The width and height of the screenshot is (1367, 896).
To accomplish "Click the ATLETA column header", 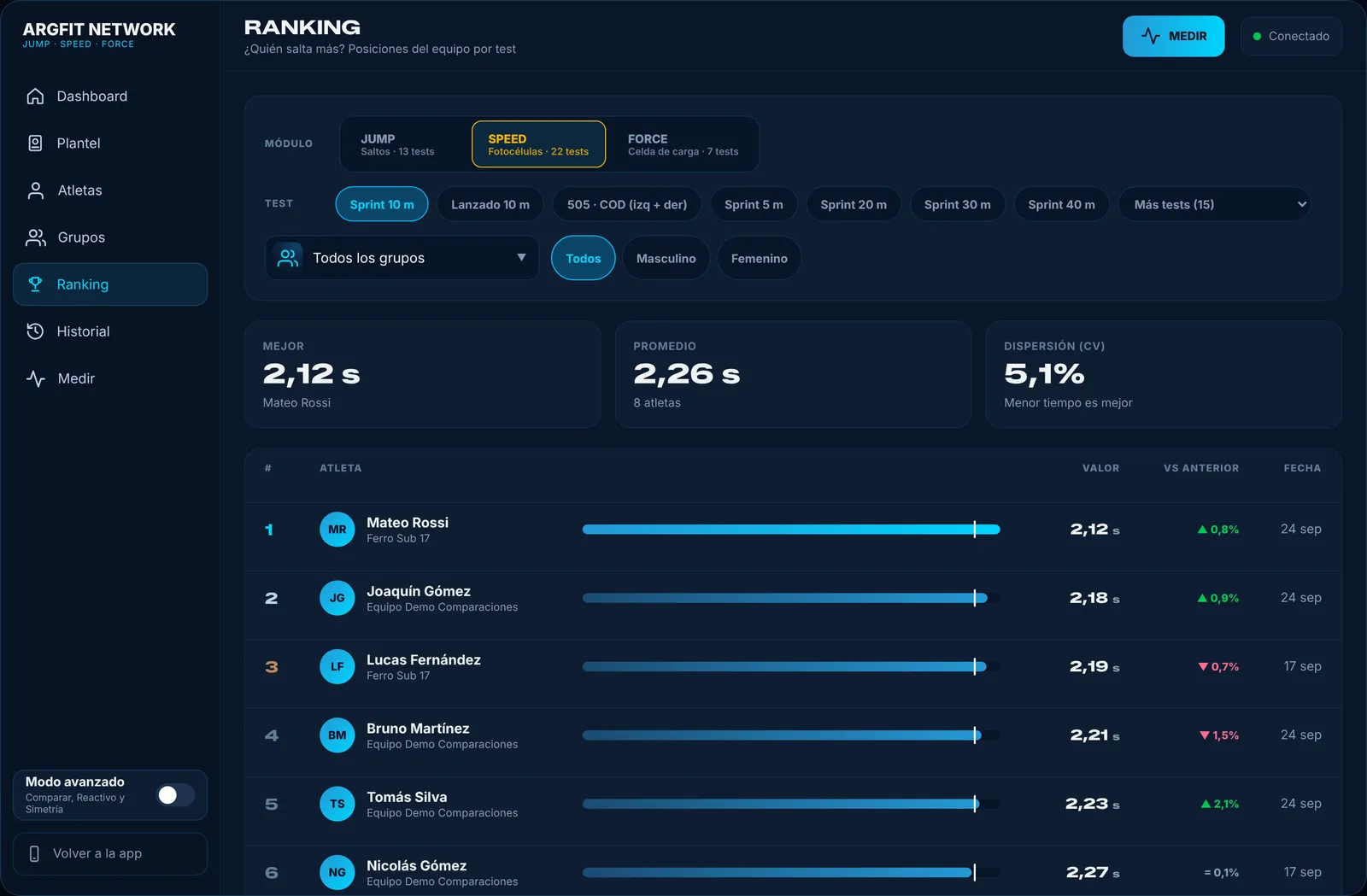I will (x=341, y=468).
